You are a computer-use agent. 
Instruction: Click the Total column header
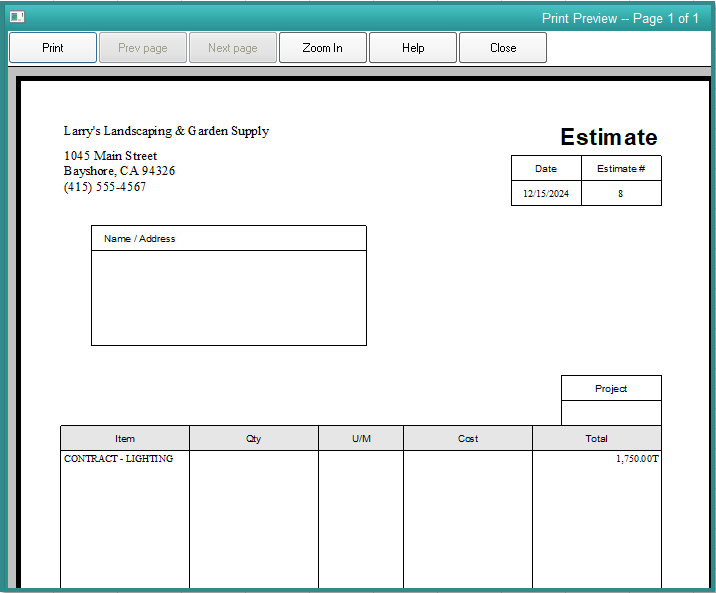coord(596,439)
